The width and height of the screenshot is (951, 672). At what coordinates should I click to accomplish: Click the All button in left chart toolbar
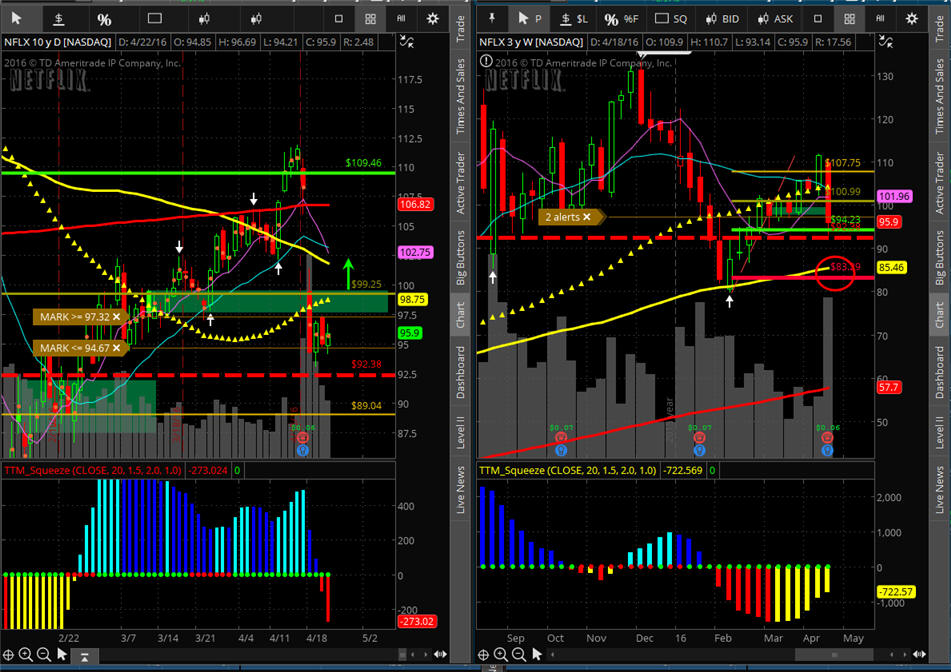pos(401,19)
